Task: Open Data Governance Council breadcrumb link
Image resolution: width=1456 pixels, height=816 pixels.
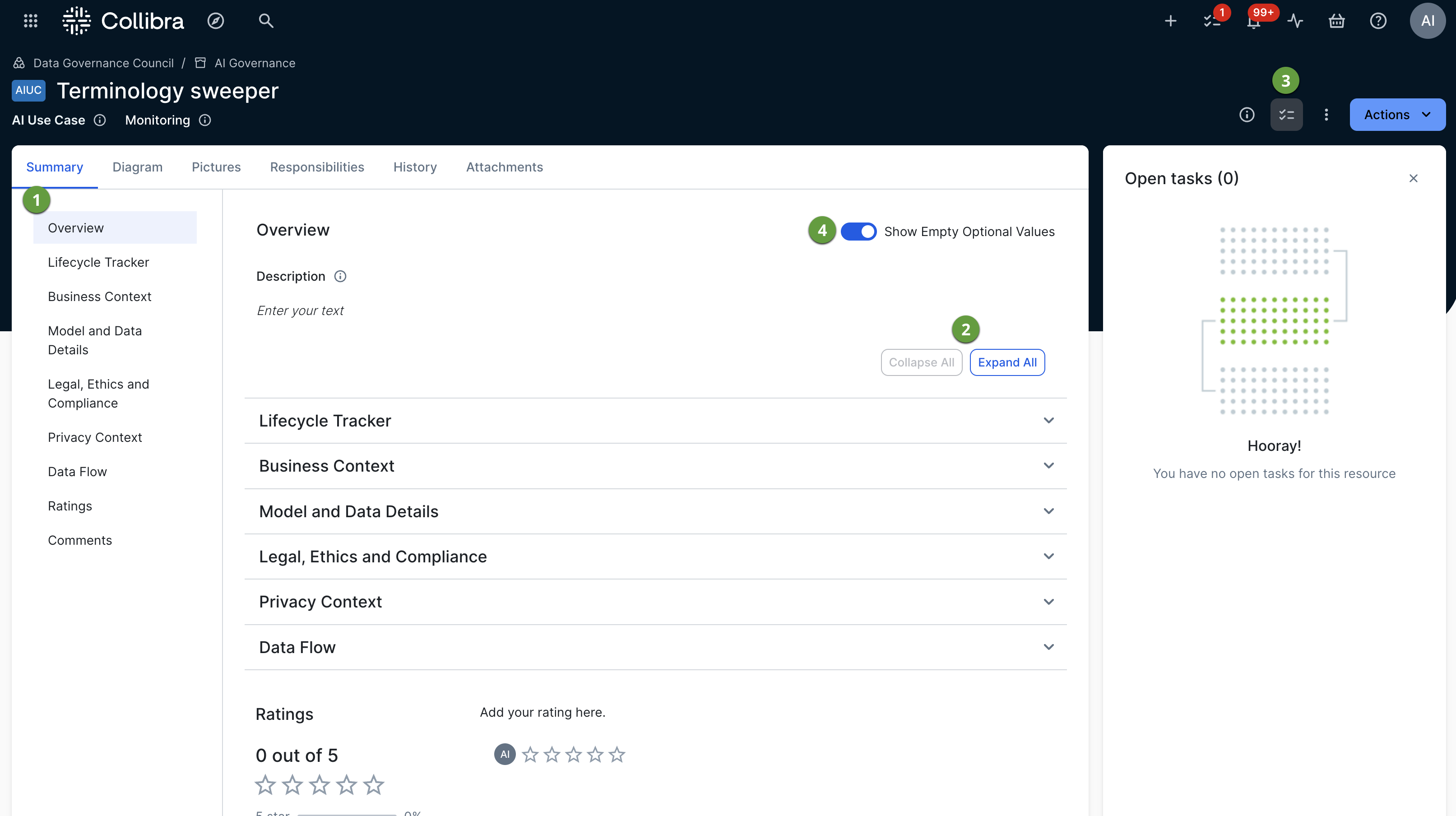Action: pyautogui.click(x=103, y=63)
